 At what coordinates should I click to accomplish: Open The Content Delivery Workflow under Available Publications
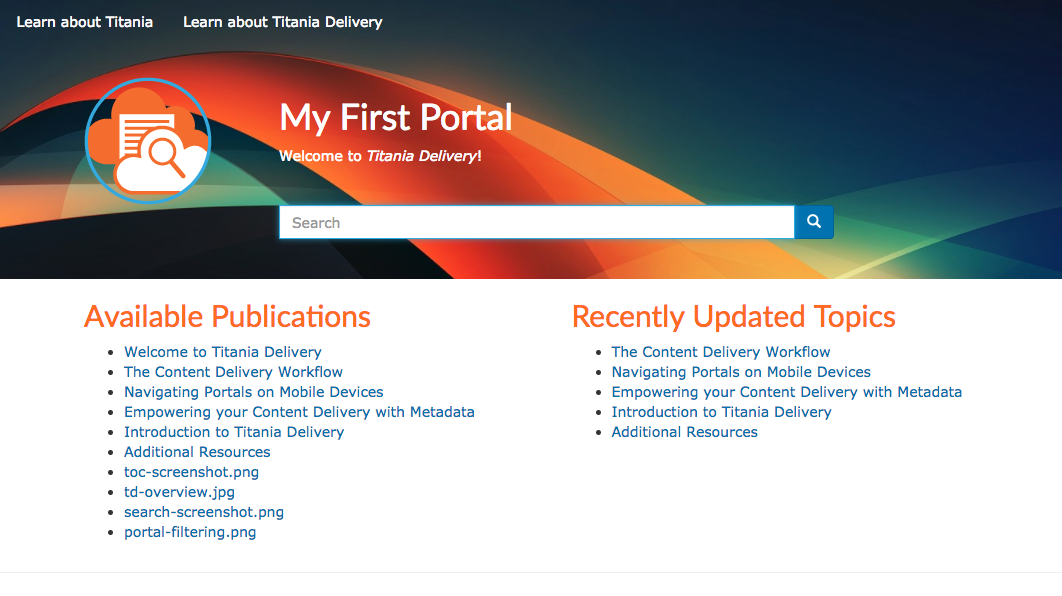[233, 372]
